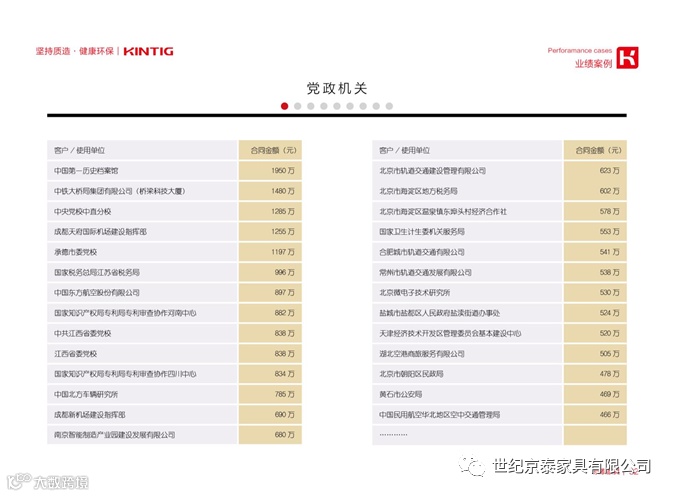
Task: Select the row 中国北方车辆研究所
Action: (x=174, y=394)
